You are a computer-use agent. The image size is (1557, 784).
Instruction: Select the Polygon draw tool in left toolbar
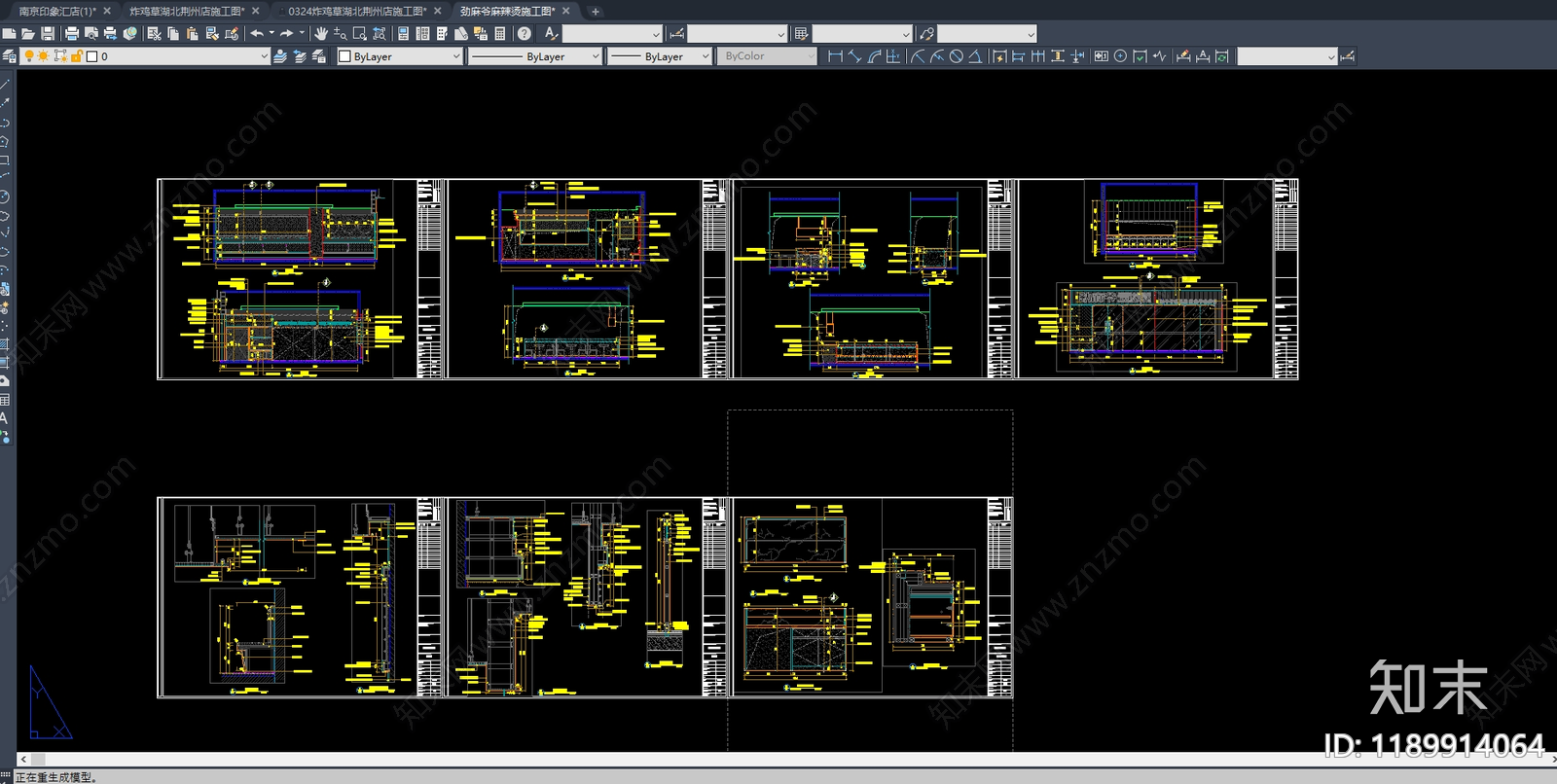tap(5, 141)
